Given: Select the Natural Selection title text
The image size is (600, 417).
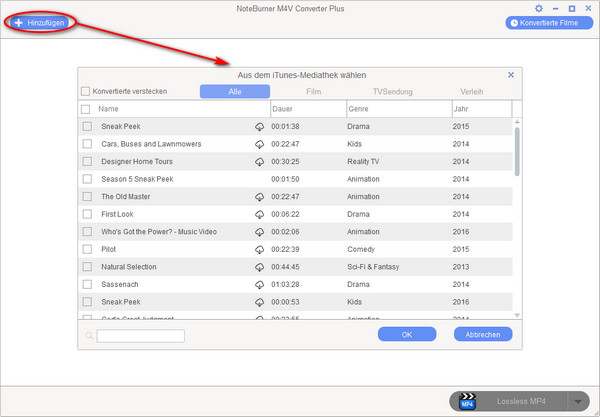Looking at the screenshot, I should tap(129, 267).
